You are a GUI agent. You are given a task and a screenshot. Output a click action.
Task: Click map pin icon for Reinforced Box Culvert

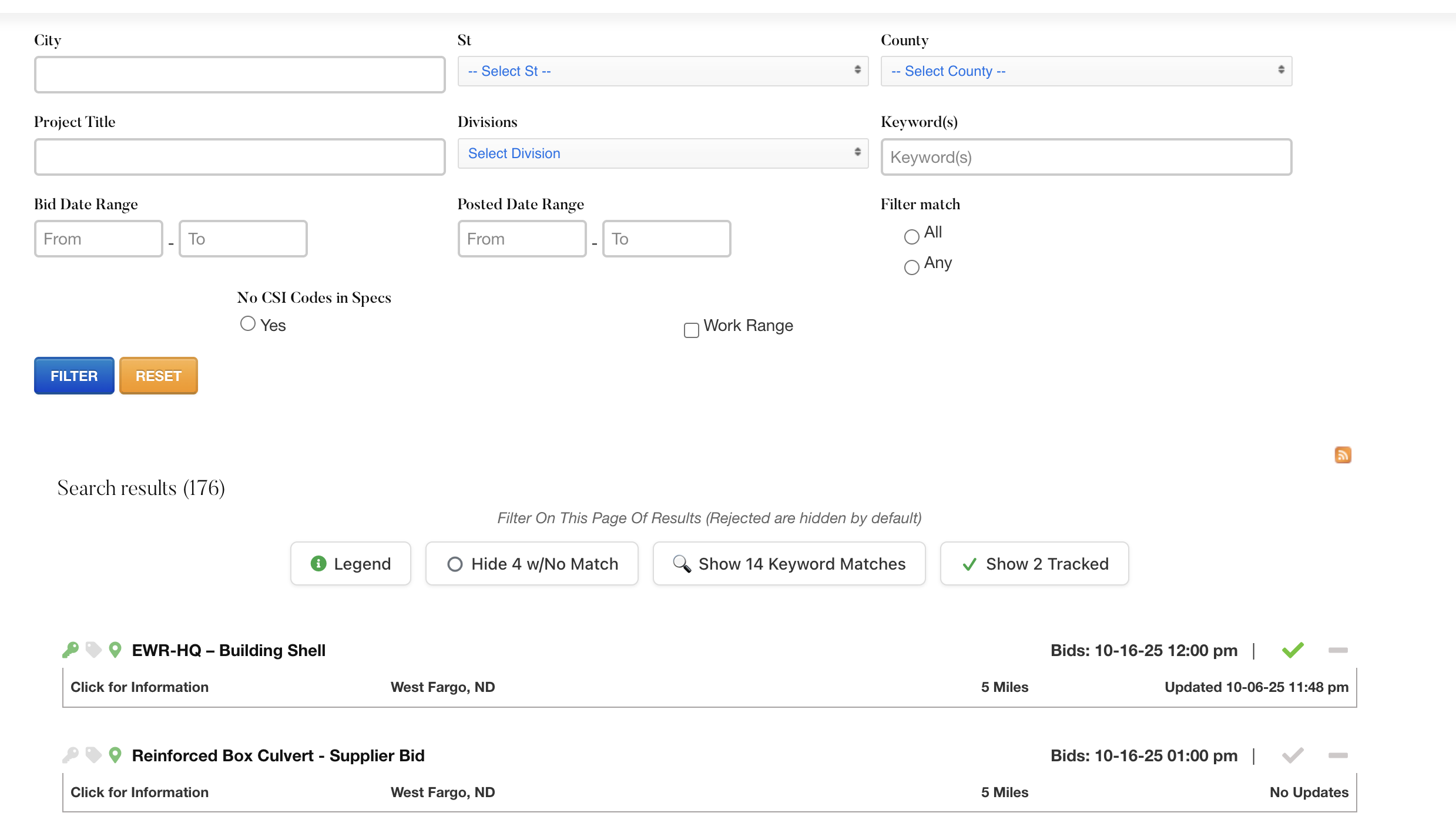pyautogui.click(x=115, y=755)
